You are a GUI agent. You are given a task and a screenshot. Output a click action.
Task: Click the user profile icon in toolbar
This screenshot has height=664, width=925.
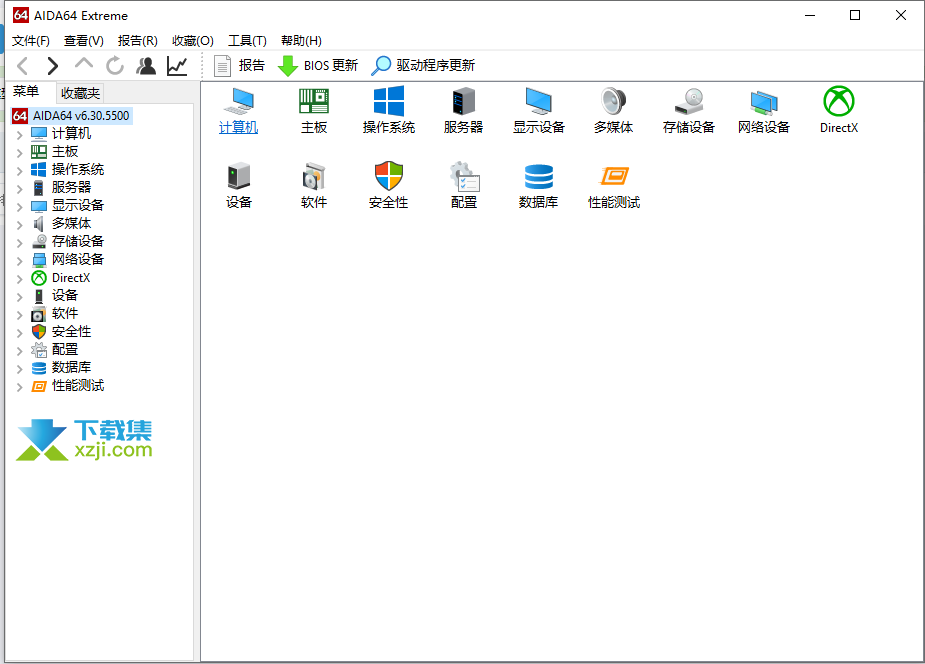pos(146,65)
